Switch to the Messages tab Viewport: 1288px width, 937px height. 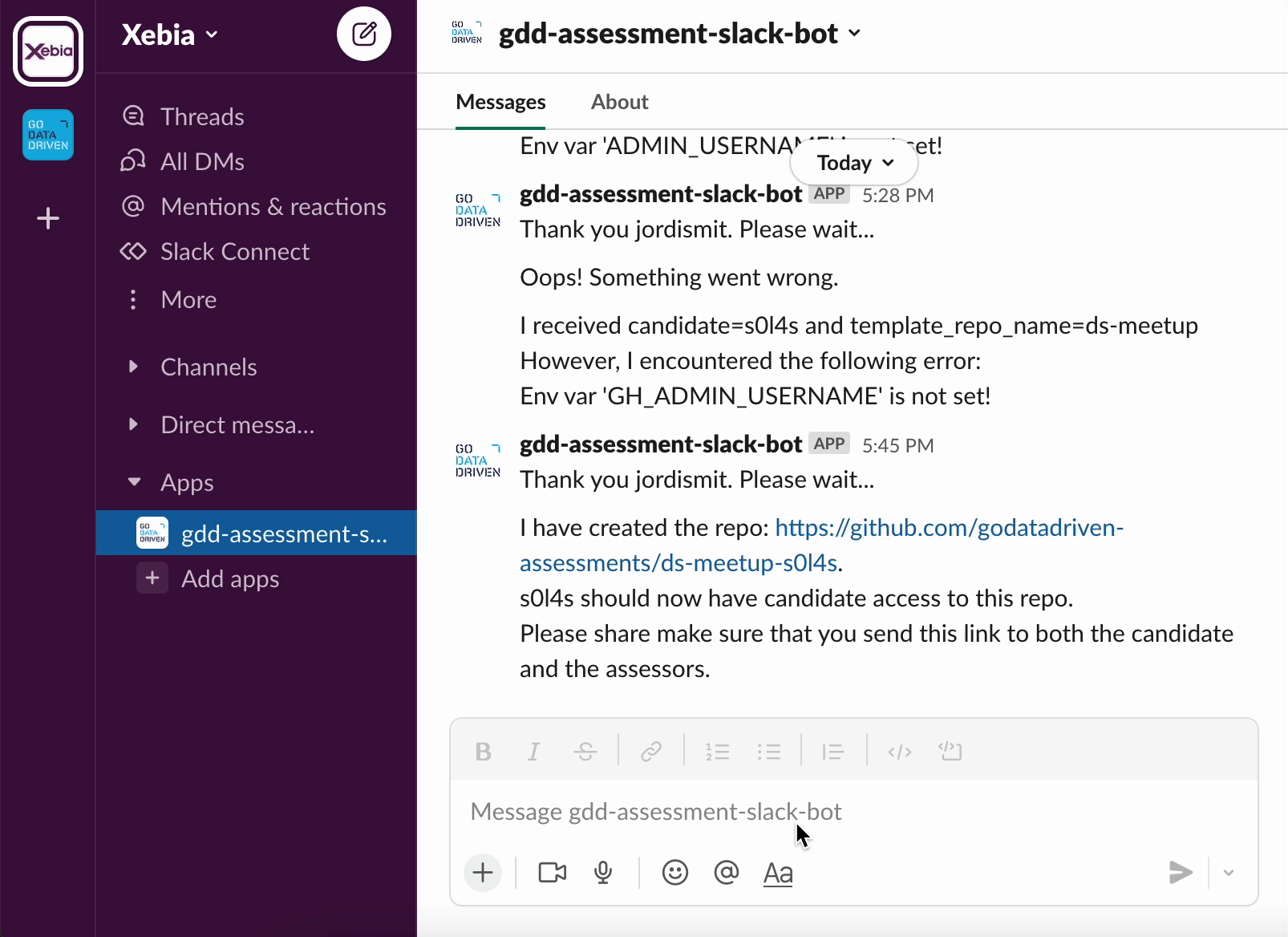(x=500, y=102)
